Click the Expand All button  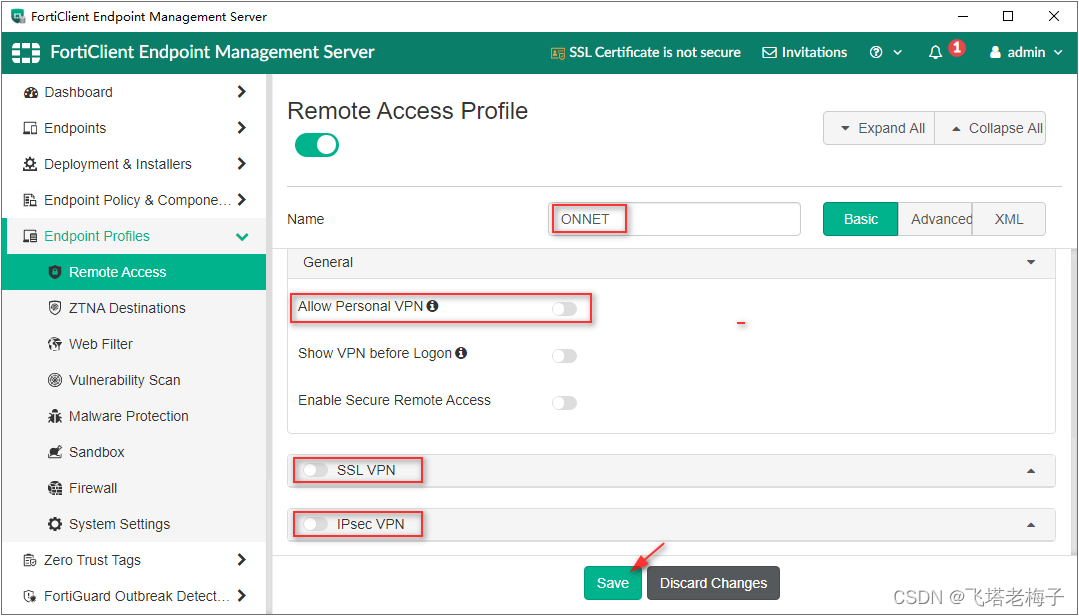pos(879,128)
